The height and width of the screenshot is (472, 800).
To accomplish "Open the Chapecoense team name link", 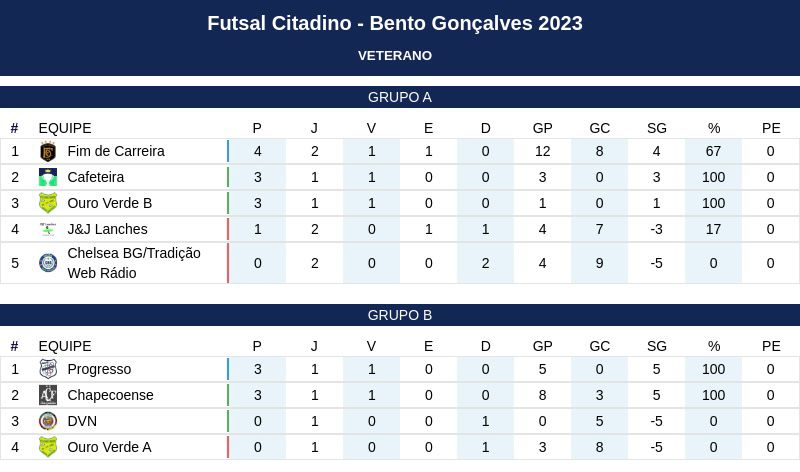I will [x=110, y=395].
